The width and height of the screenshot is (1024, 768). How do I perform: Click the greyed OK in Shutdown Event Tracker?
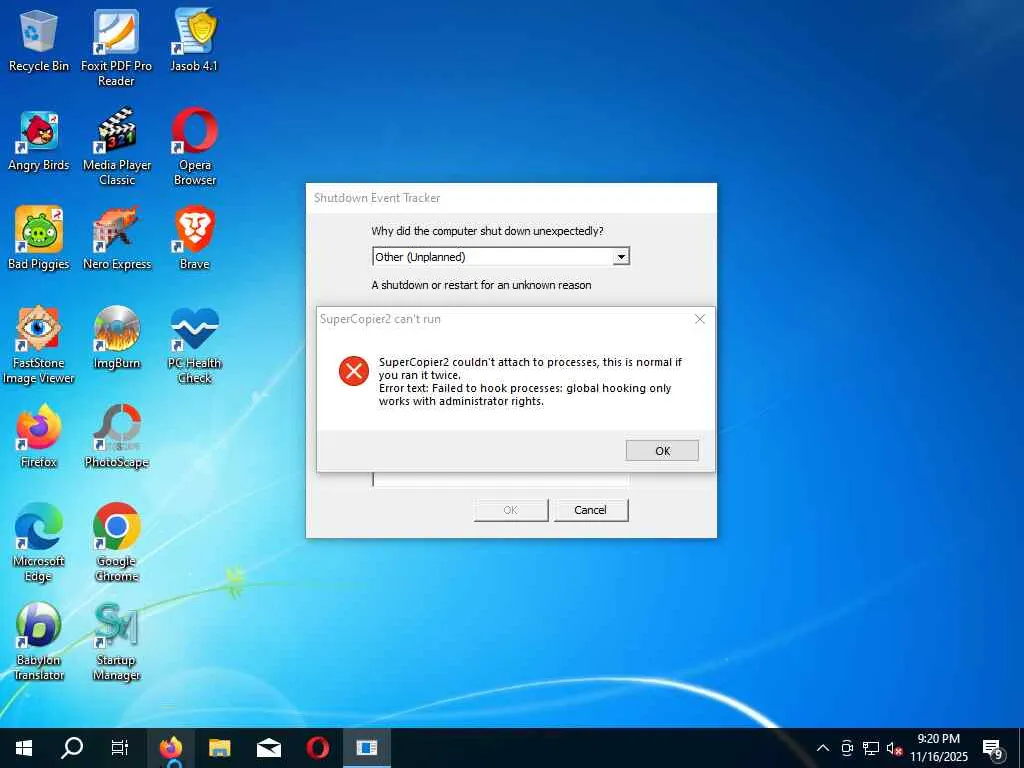click(x=511, y=510)
